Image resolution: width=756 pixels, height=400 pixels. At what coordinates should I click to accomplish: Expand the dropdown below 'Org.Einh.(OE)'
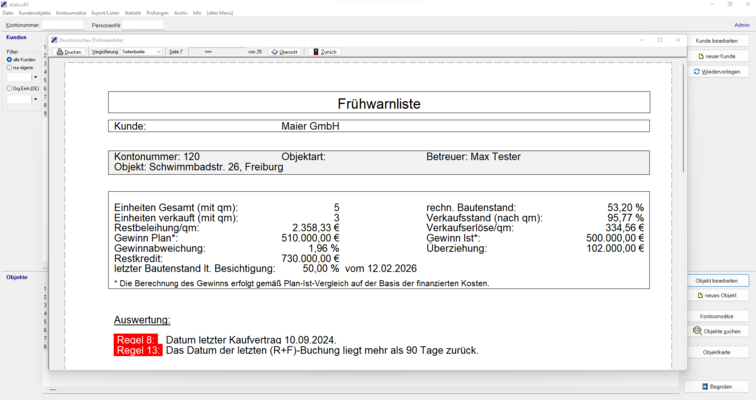click(x=36, y=99)
